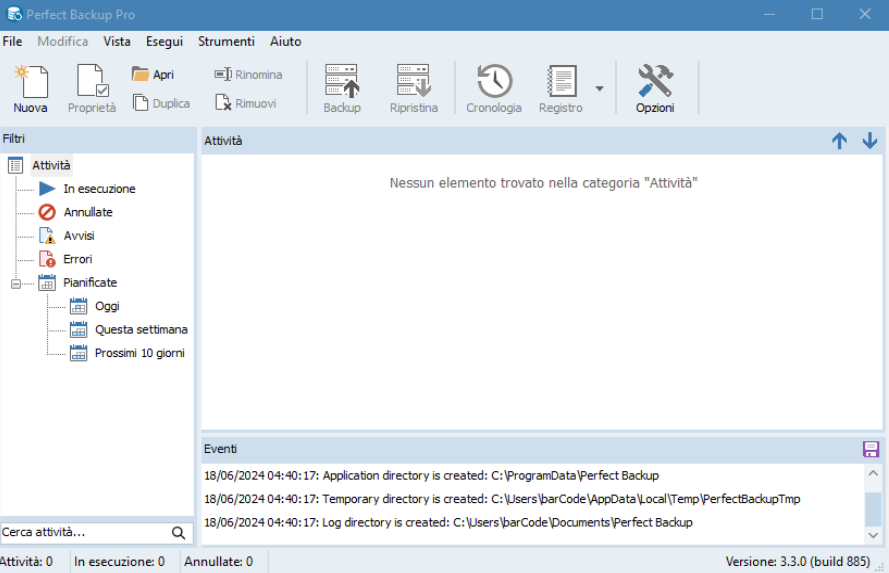Select the Pianificate filter label
This screenshot has width=889, height=573.
pyautogui.click(x=90, y=282)
